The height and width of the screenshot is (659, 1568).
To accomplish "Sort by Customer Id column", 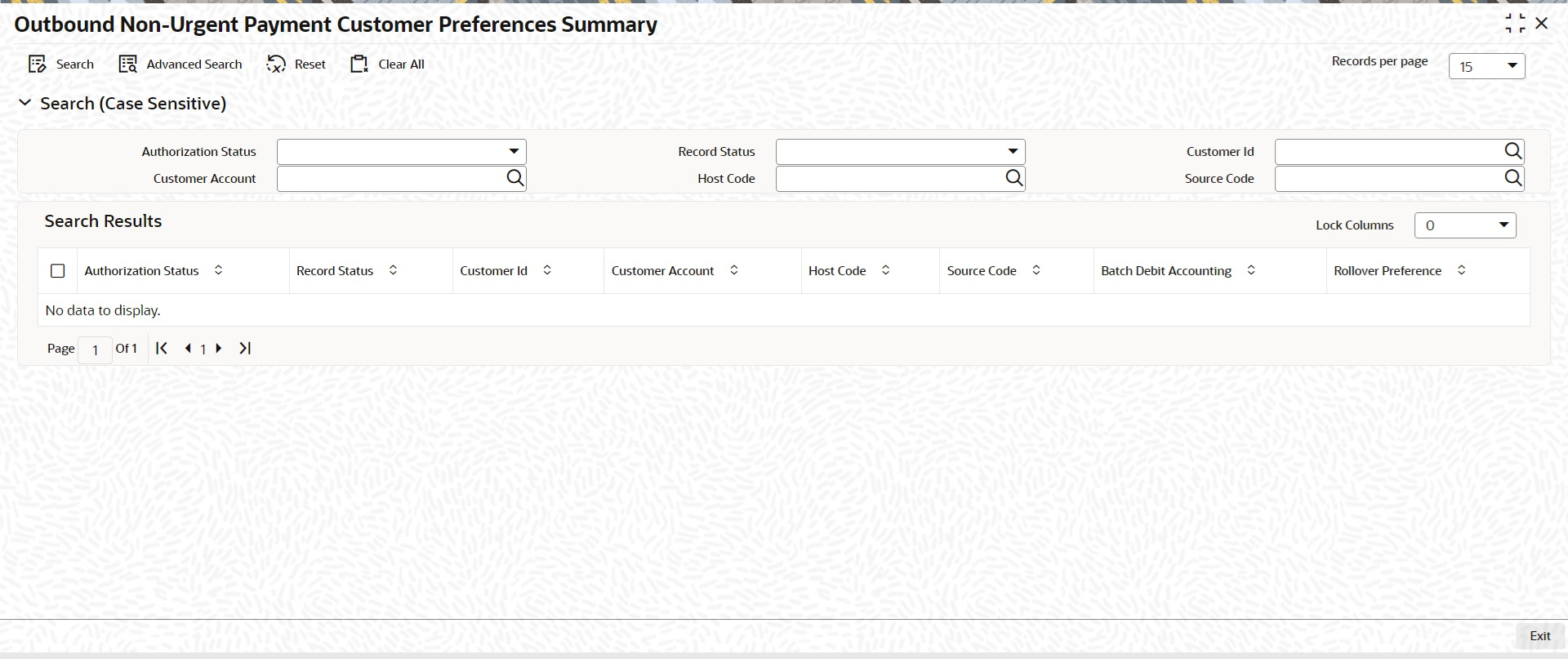I will 547,270.
